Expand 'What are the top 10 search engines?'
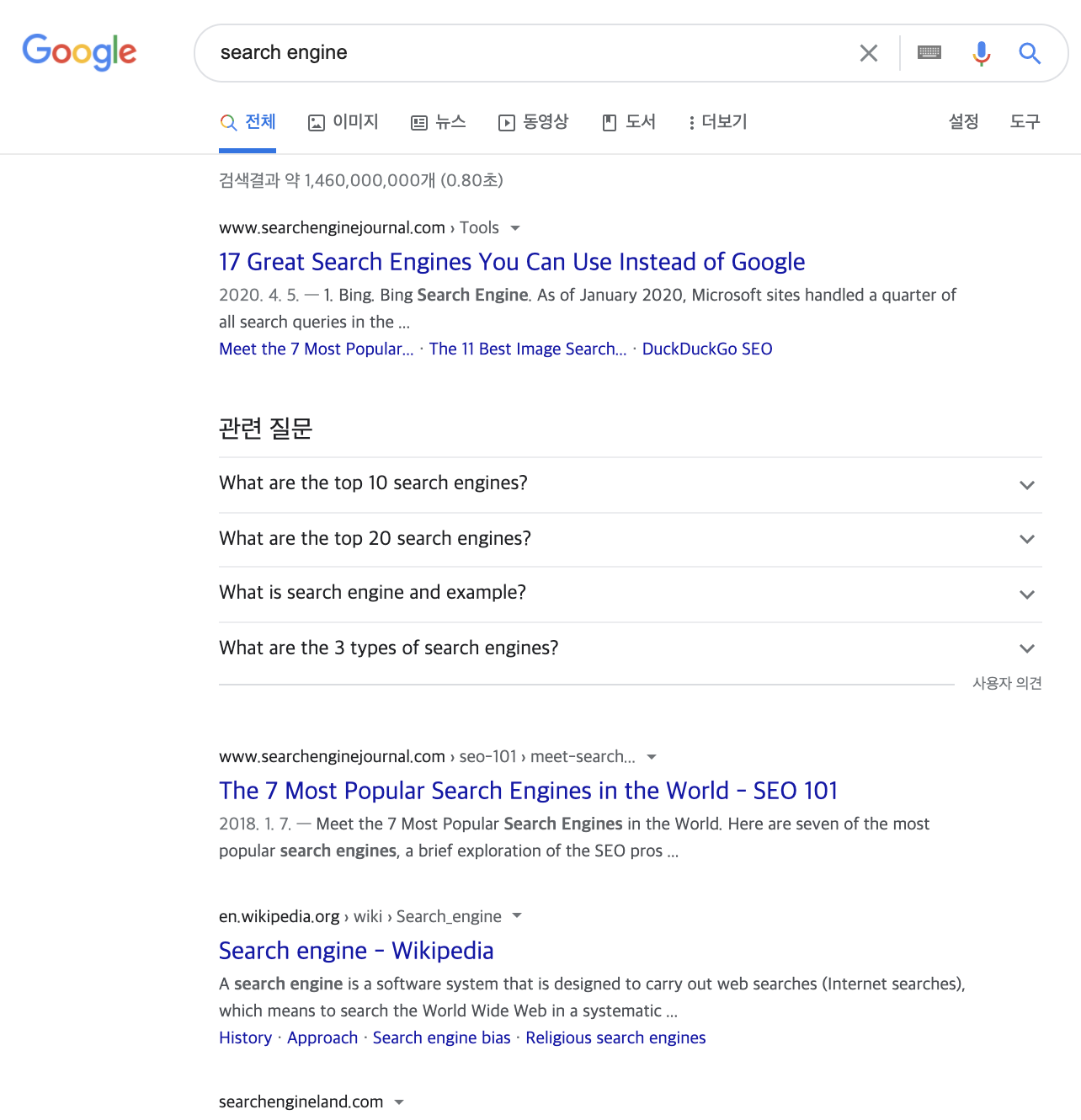Screen dimensions: 1081x1120 [631, 484]
